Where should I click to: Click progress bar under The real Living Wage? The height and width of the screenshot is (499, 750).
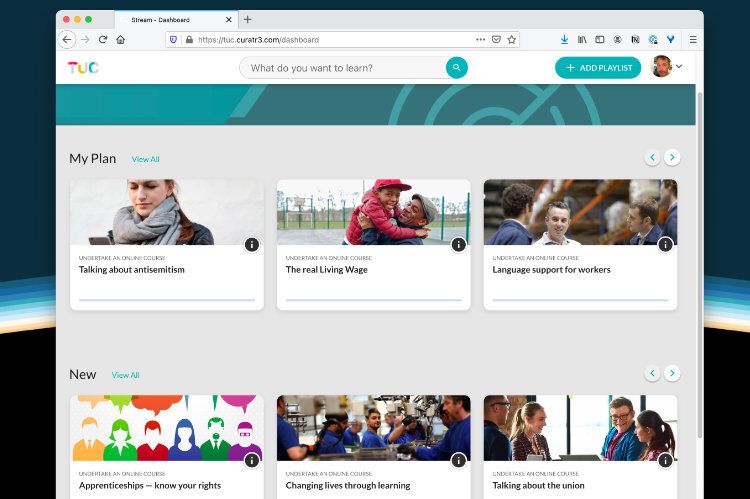[x=374, y=300]
